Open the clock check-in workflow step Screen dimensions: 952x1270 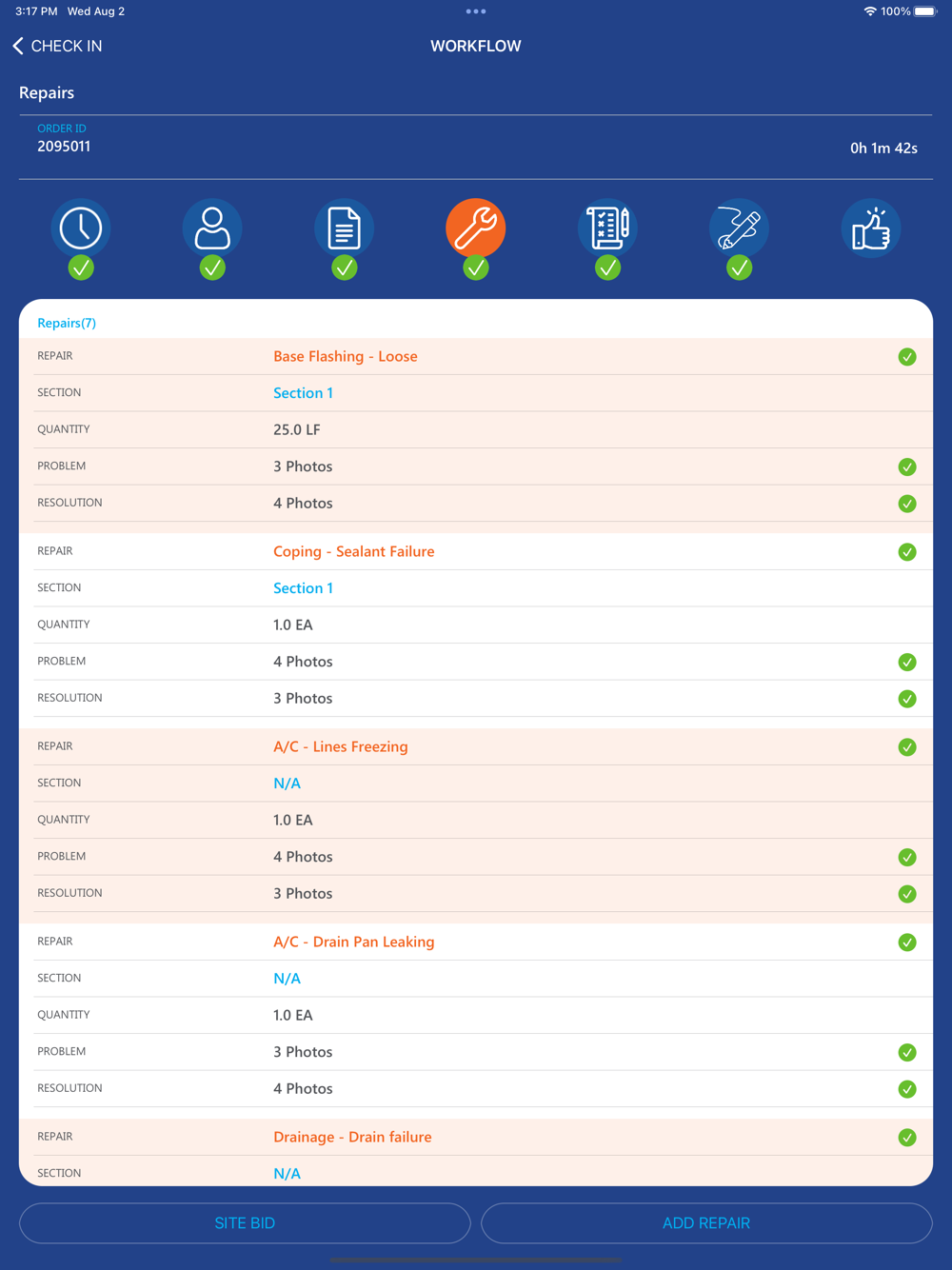(x=81, y=228)
